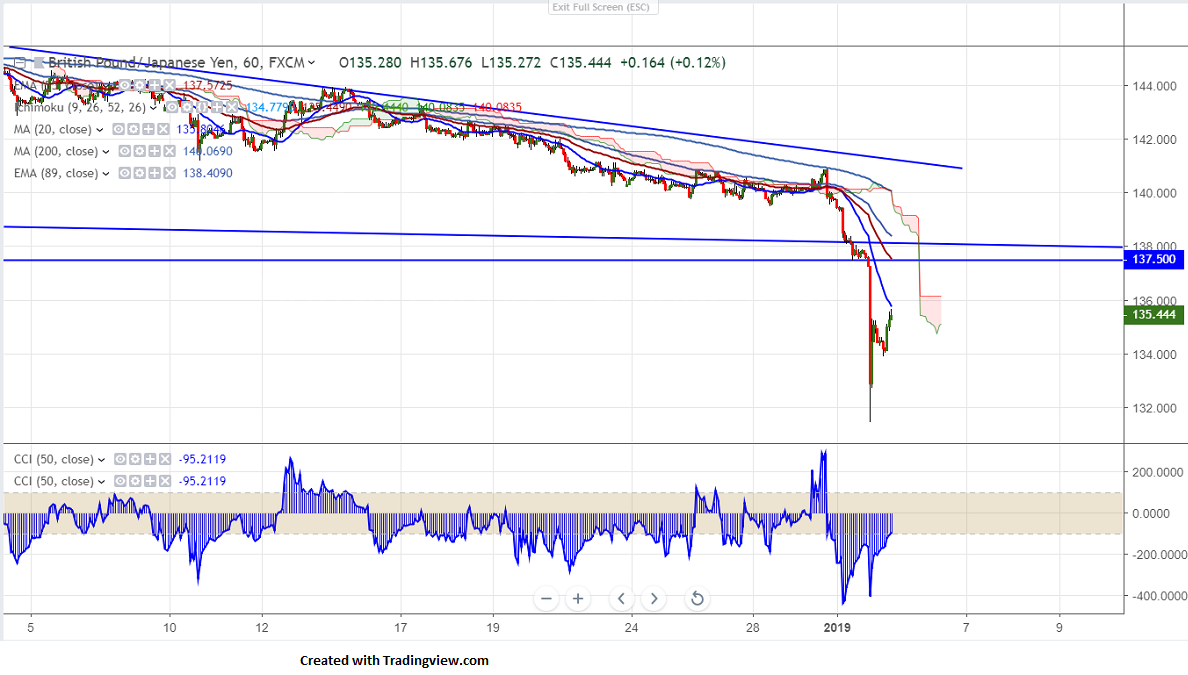Viewport: 1188px width, 675px height.
Task: Select the 137.500 horizontal line price label
Action: pos(1153,259)
